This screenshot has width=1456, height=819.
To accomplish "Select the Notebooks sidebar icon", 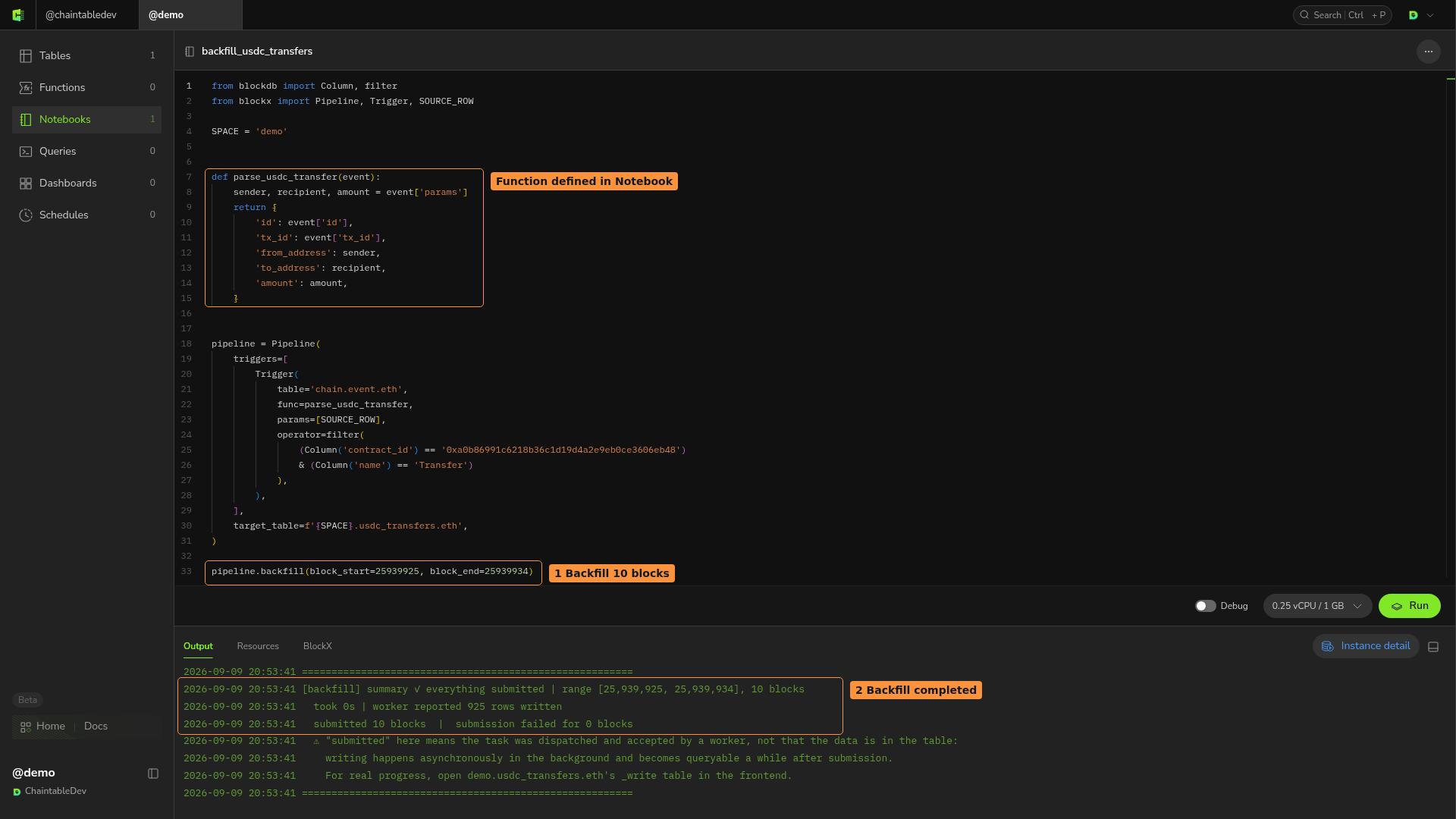I will click(x=26, y=120).
